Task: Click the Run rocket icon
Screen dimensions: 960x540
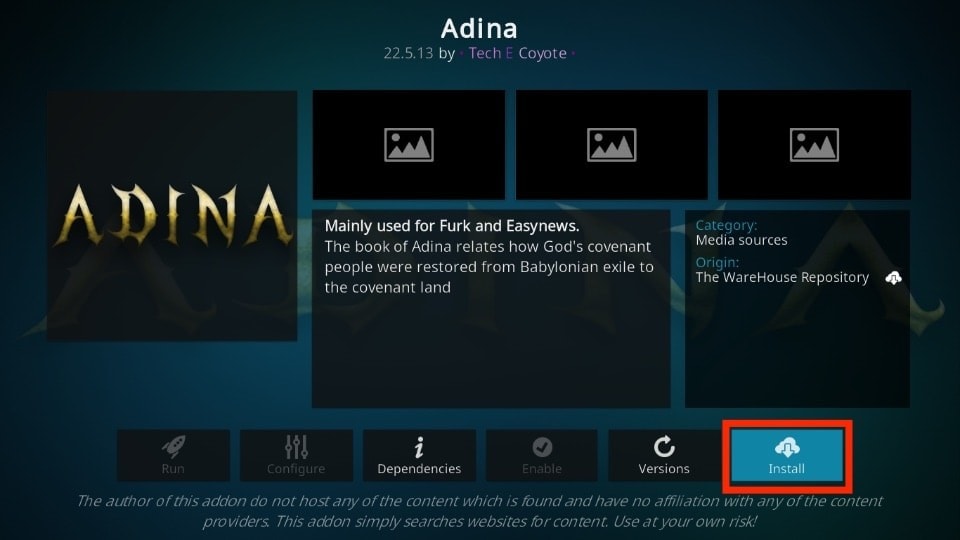Action: click(x=173, y=447)
